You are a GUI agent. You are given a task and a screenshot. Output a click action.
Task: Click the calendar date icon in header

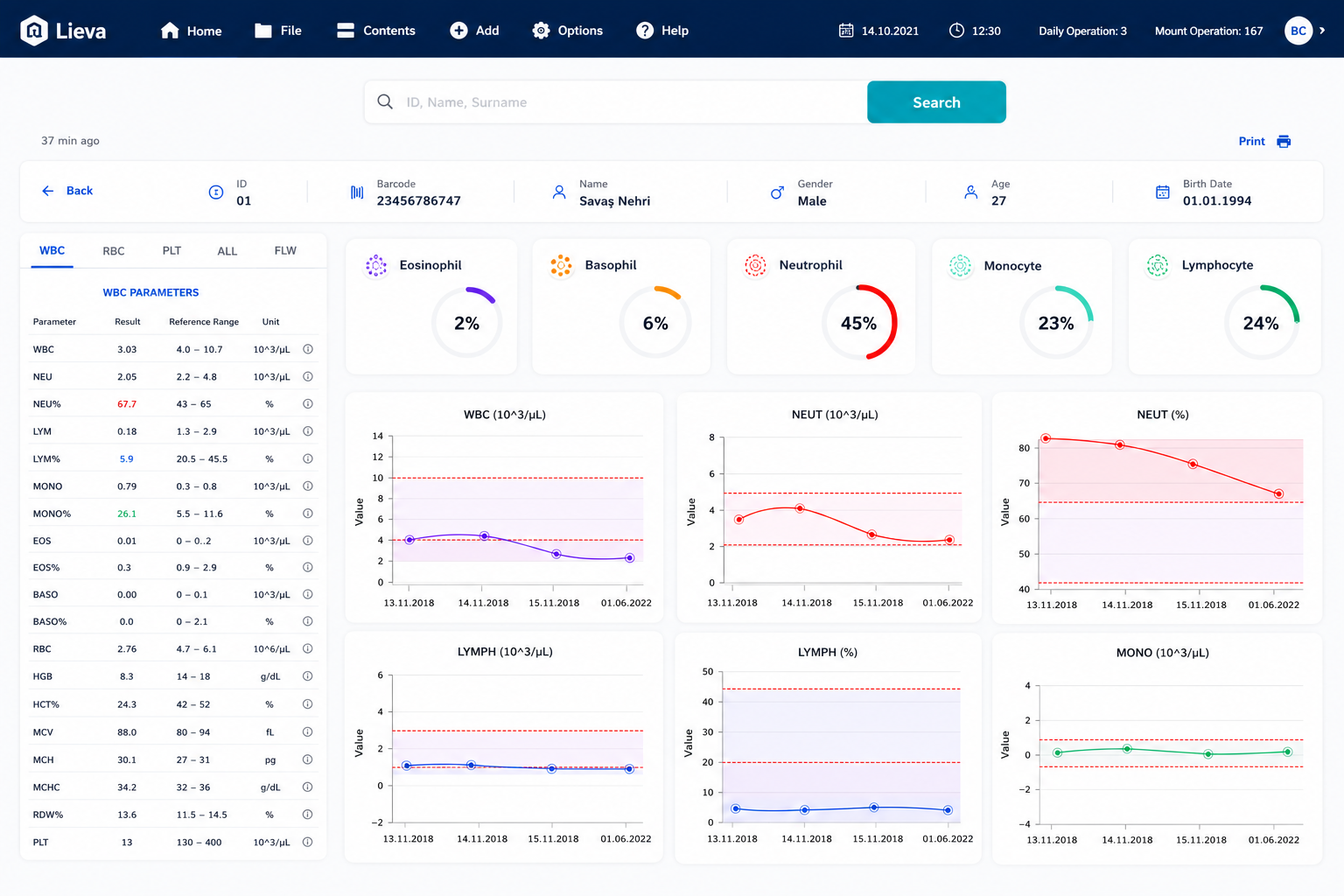point(846,31)
